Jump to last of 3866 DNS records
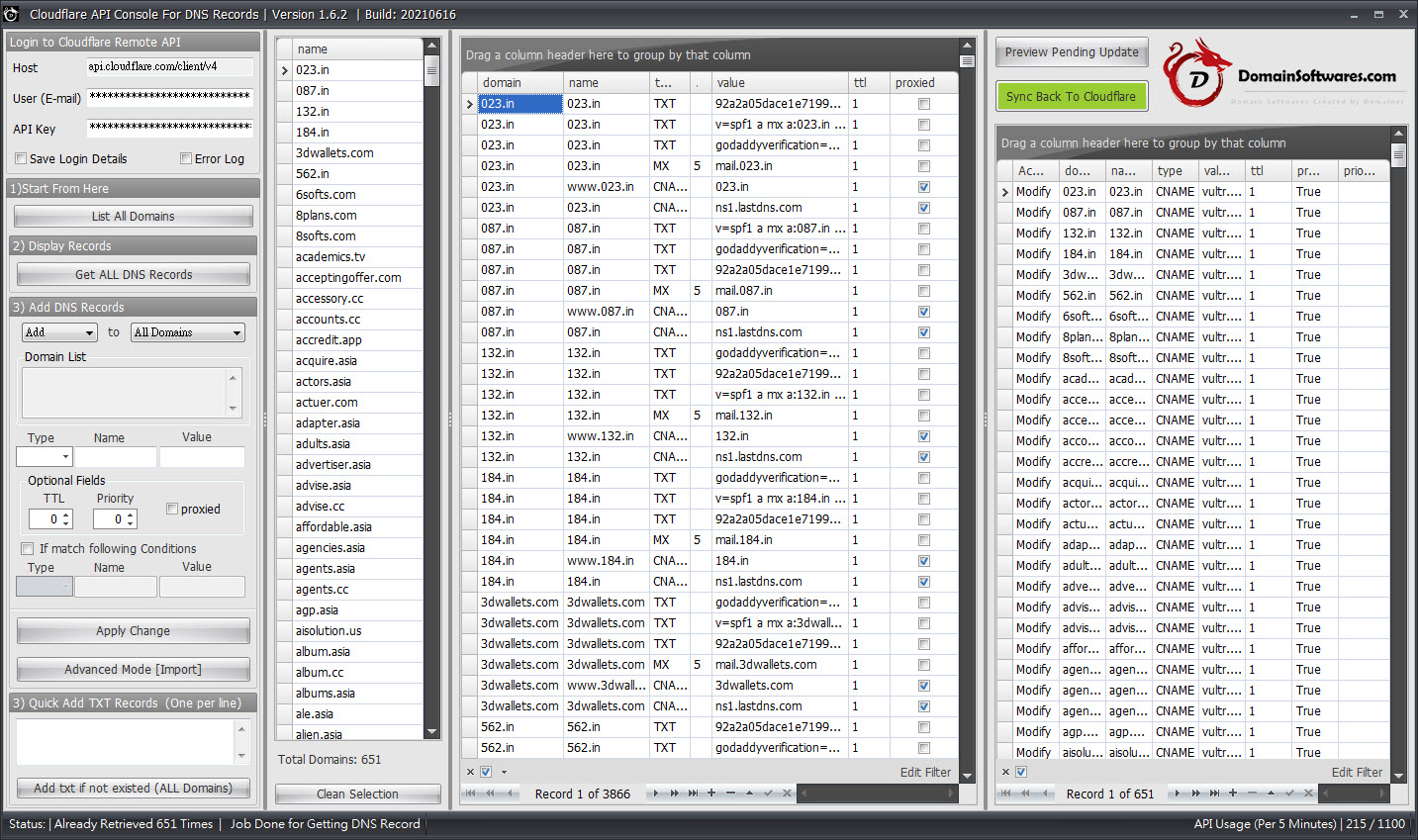The height and width of the screenshot is (840, 1418). [693, 793]
